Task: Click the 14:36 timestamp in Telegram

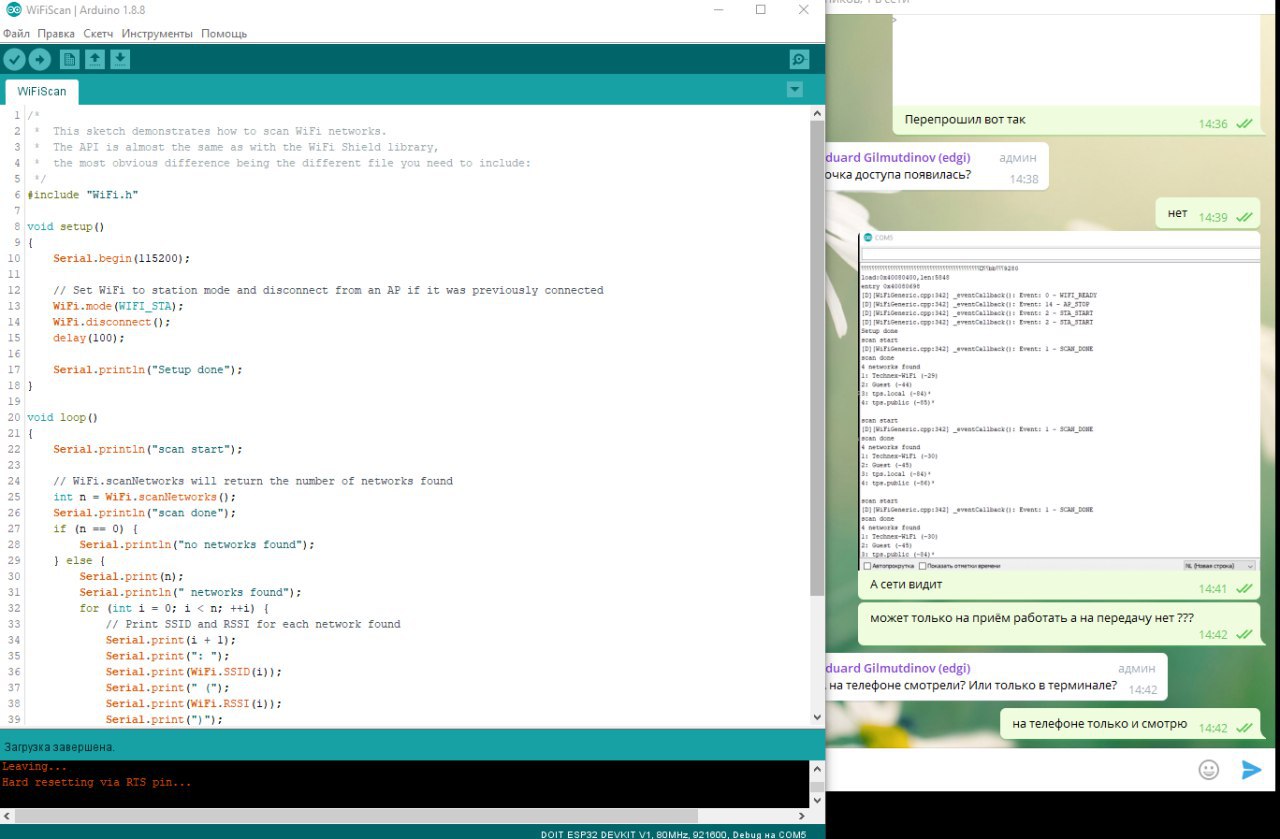Action: (x=1213, y=124)
